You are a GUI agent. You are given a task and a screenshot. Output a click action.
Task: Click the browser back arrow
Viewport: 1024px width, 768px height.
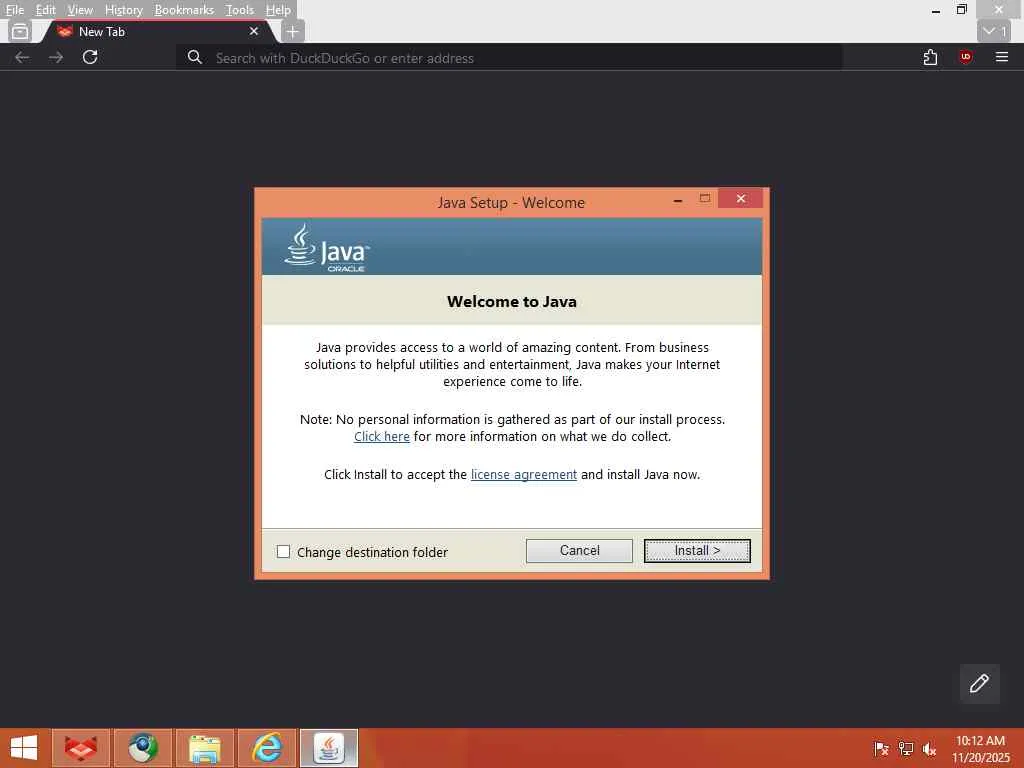point(22,57)
